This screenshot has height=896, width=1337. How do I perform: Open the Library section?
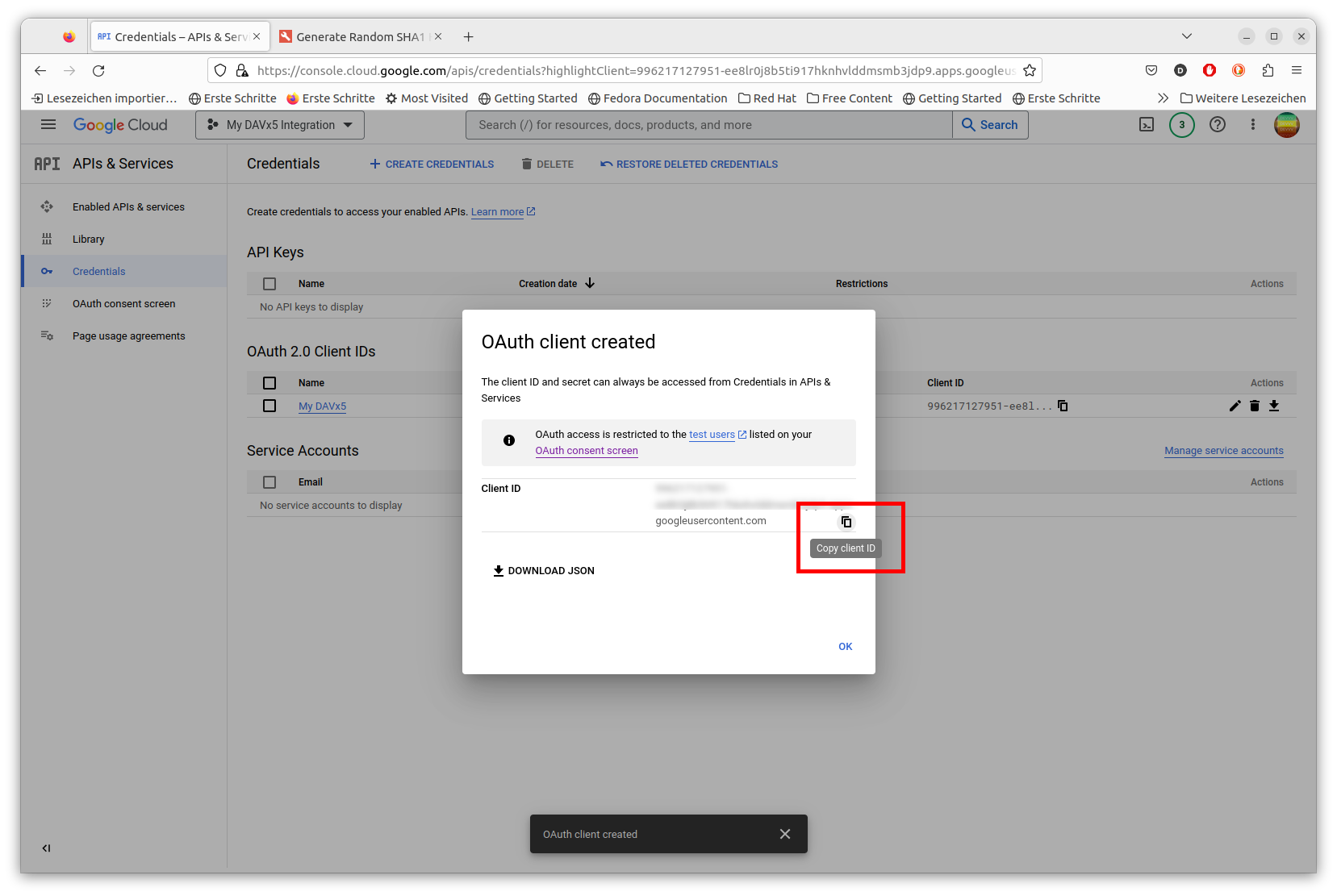[x=88, y=239]
